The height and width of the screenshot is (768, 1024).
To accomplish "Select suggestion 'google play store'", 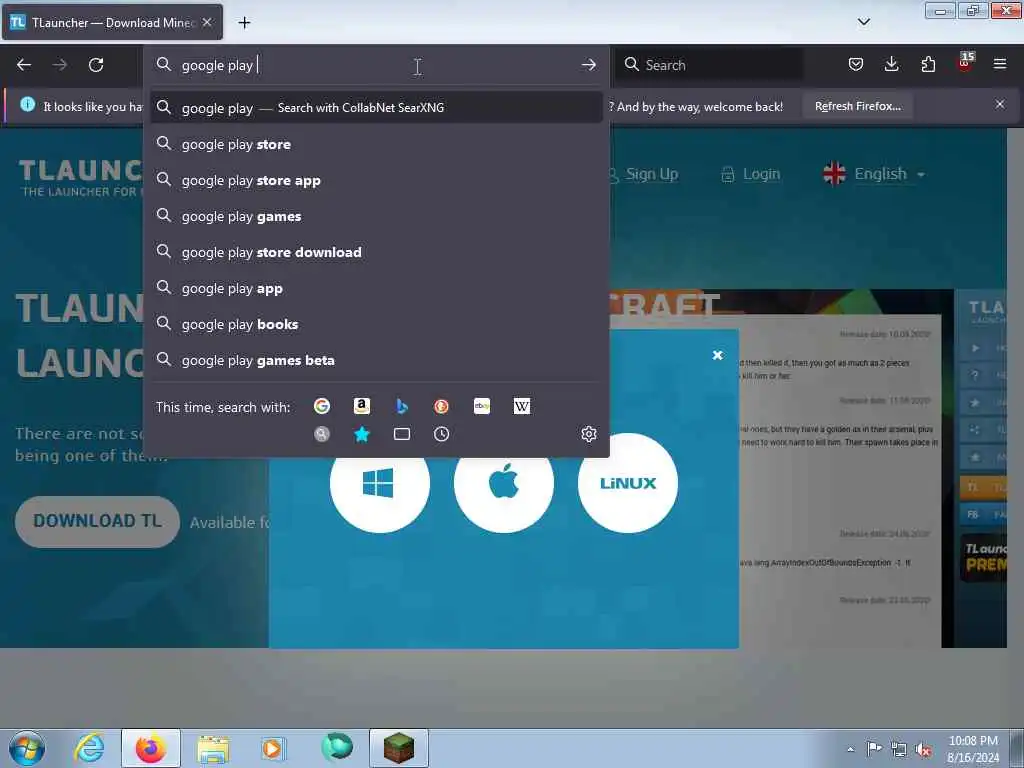I will (x=376, y=144).
